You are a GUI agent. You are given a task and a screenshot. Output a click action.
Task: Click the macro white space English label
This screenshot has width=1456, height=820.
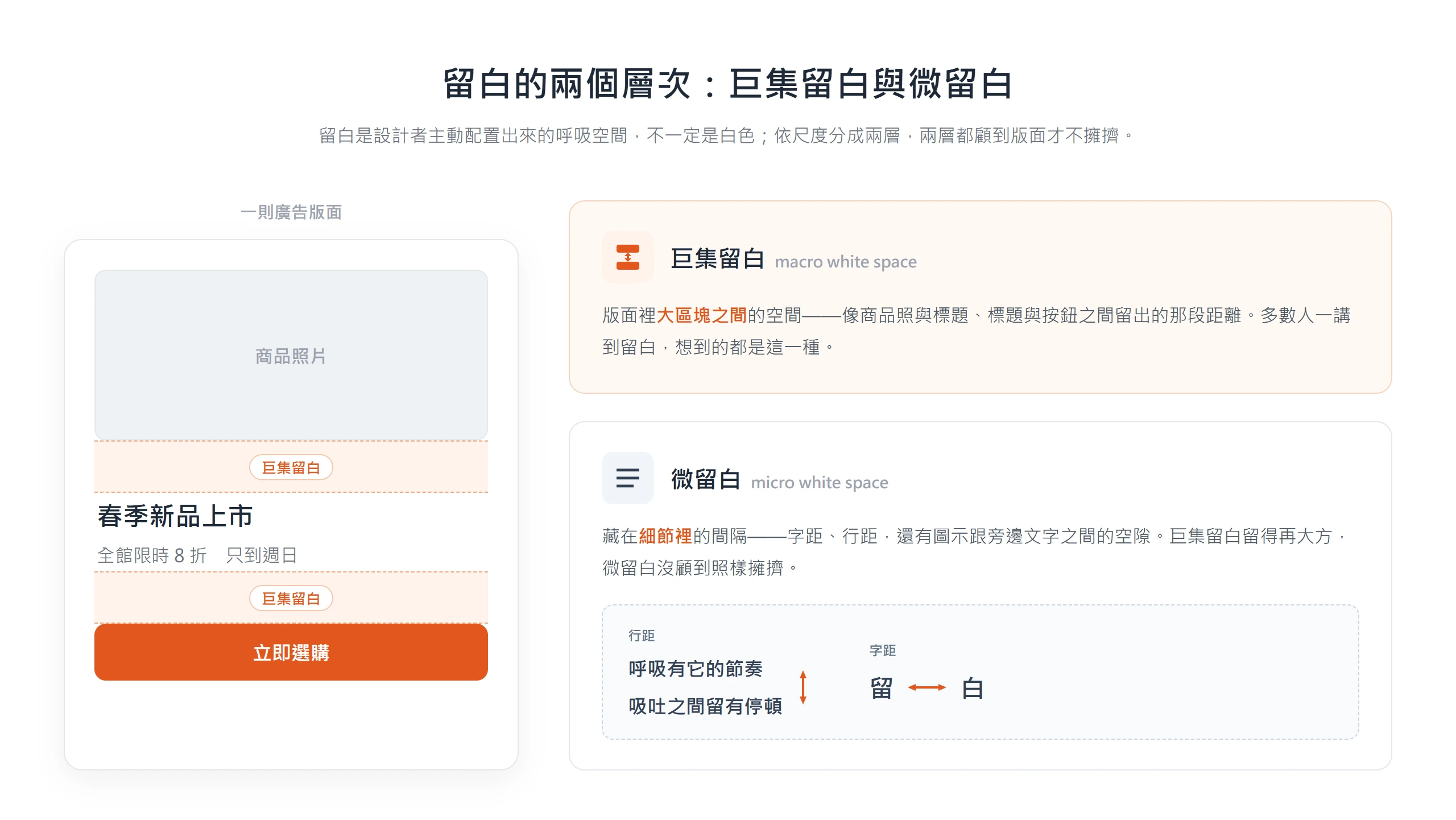coord(846,262)
